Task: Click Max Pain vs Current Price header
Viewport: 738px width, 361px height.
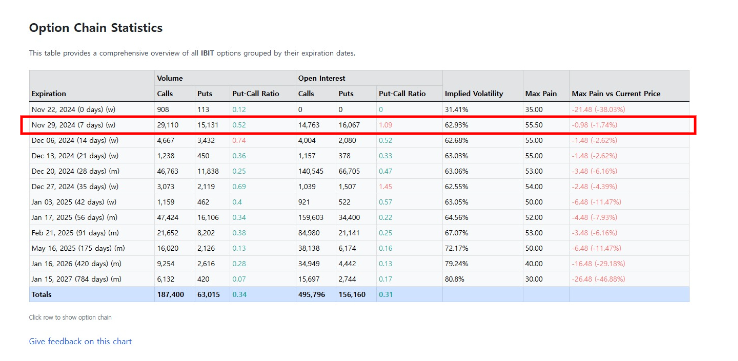Action: click(x=616, y=94)
